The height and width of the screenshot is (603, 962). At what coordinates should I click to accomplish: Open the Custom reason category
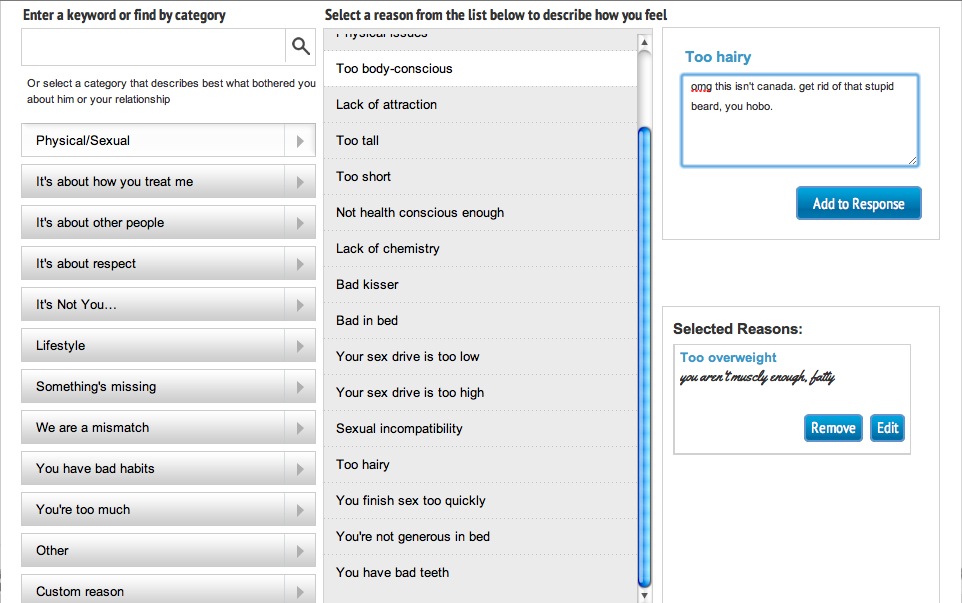168,589
